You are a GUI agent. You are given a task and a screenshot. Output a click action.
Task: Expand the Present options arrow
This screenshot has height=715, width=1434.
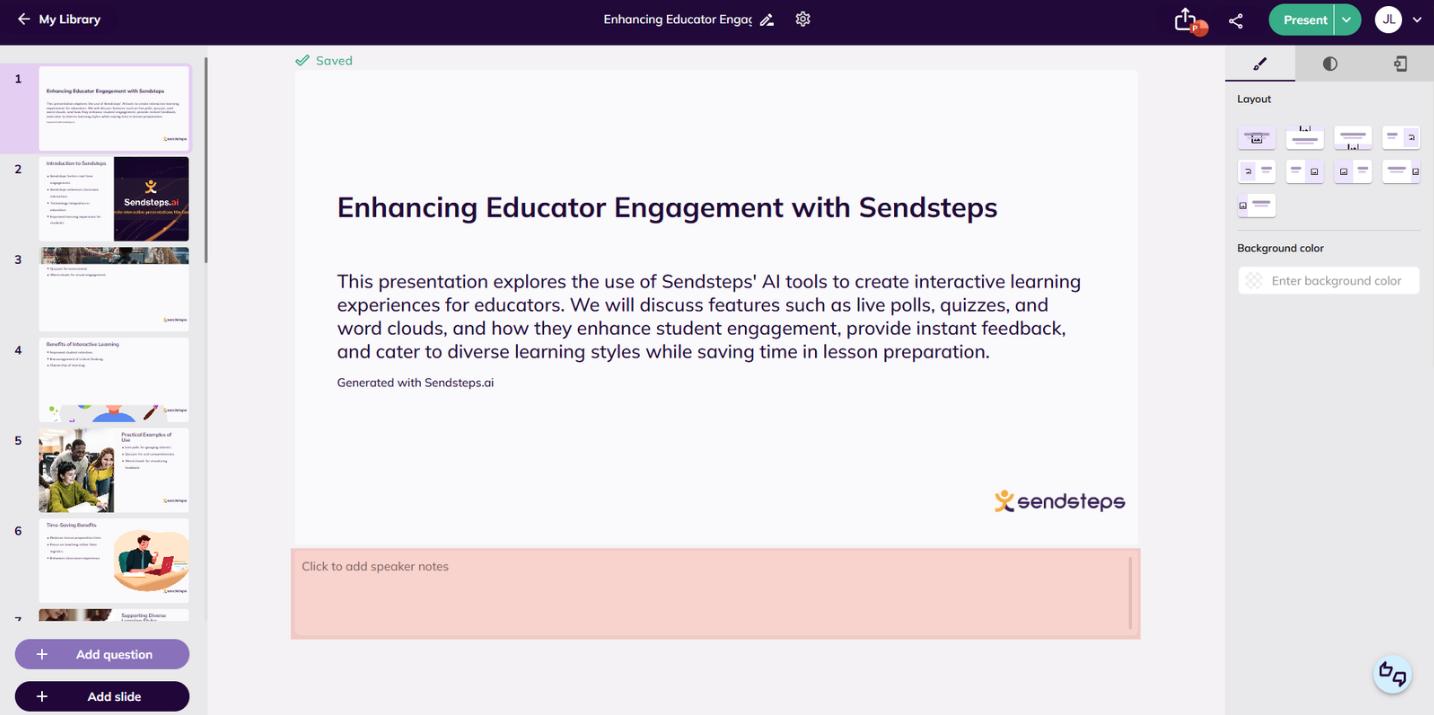point(1348,20)
